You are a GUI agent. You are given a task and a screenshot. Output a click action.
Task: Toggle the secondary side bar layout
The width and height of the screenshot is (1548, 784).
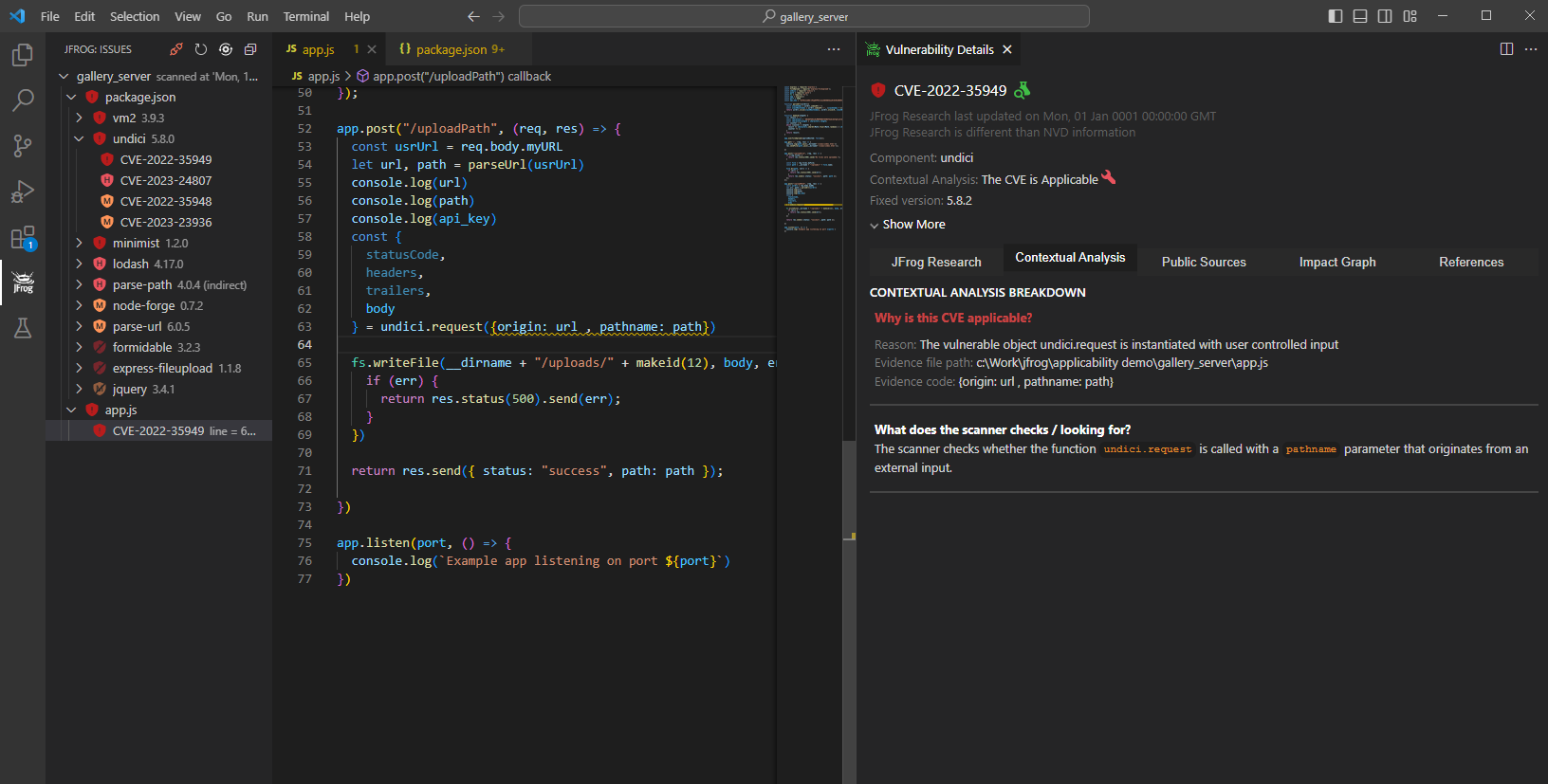pos(1385,16)
